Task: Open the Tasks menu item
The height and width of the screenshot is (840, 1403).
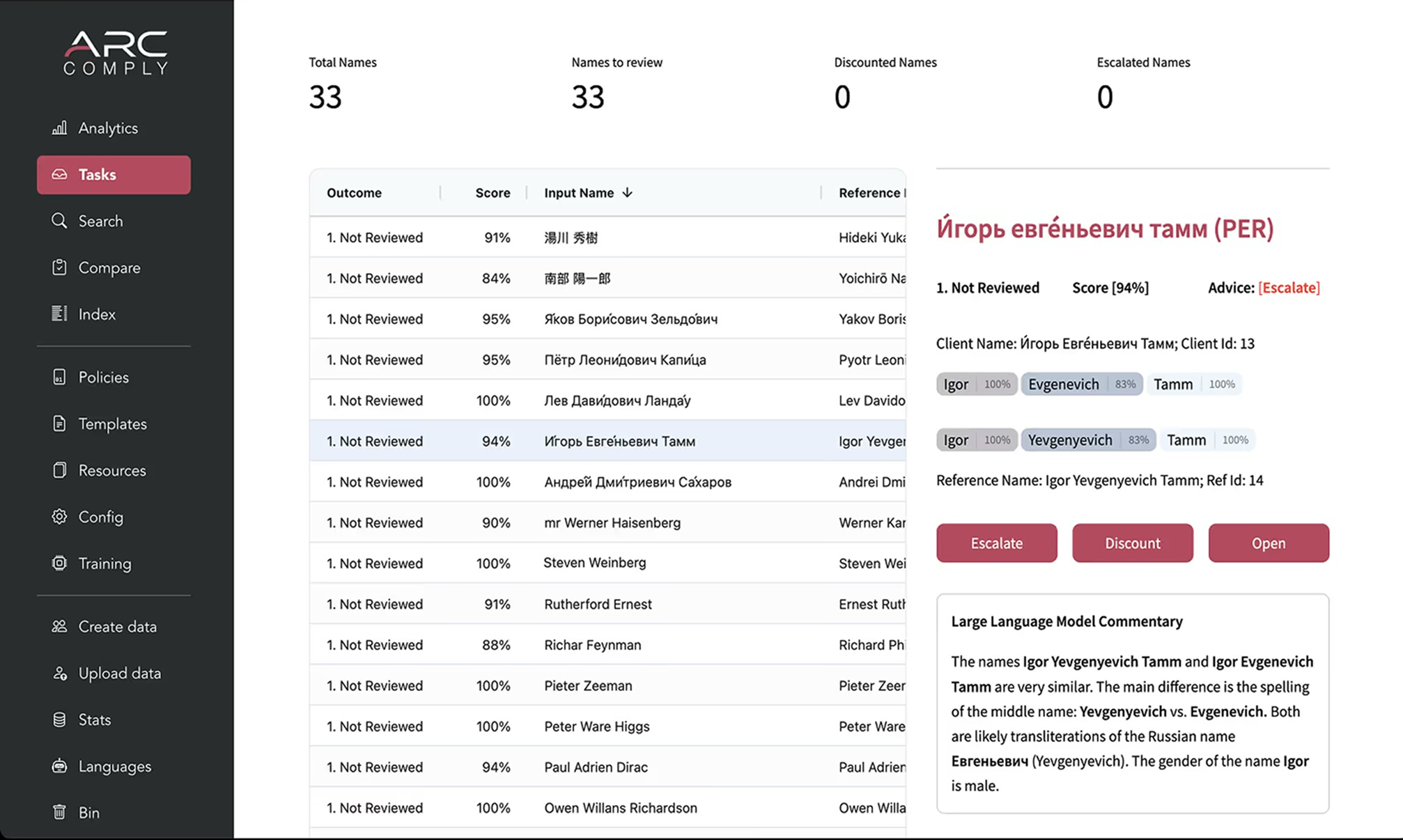Action: pos(114,175)
